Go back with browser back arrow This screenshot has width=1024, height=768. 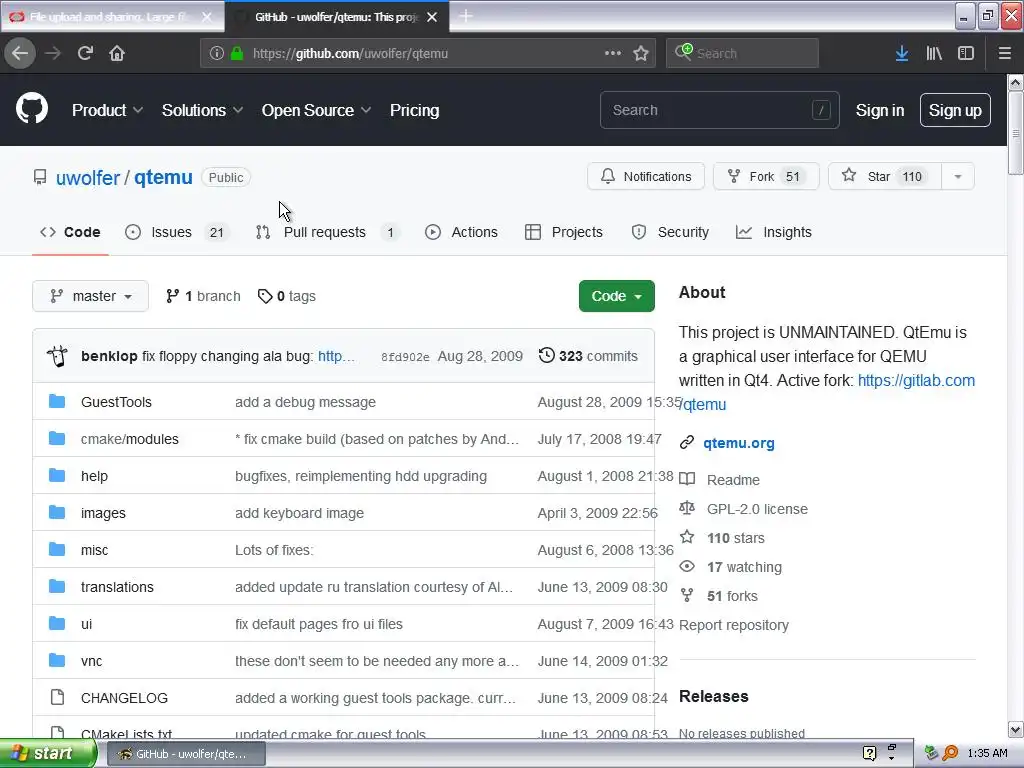pos(20,53)
